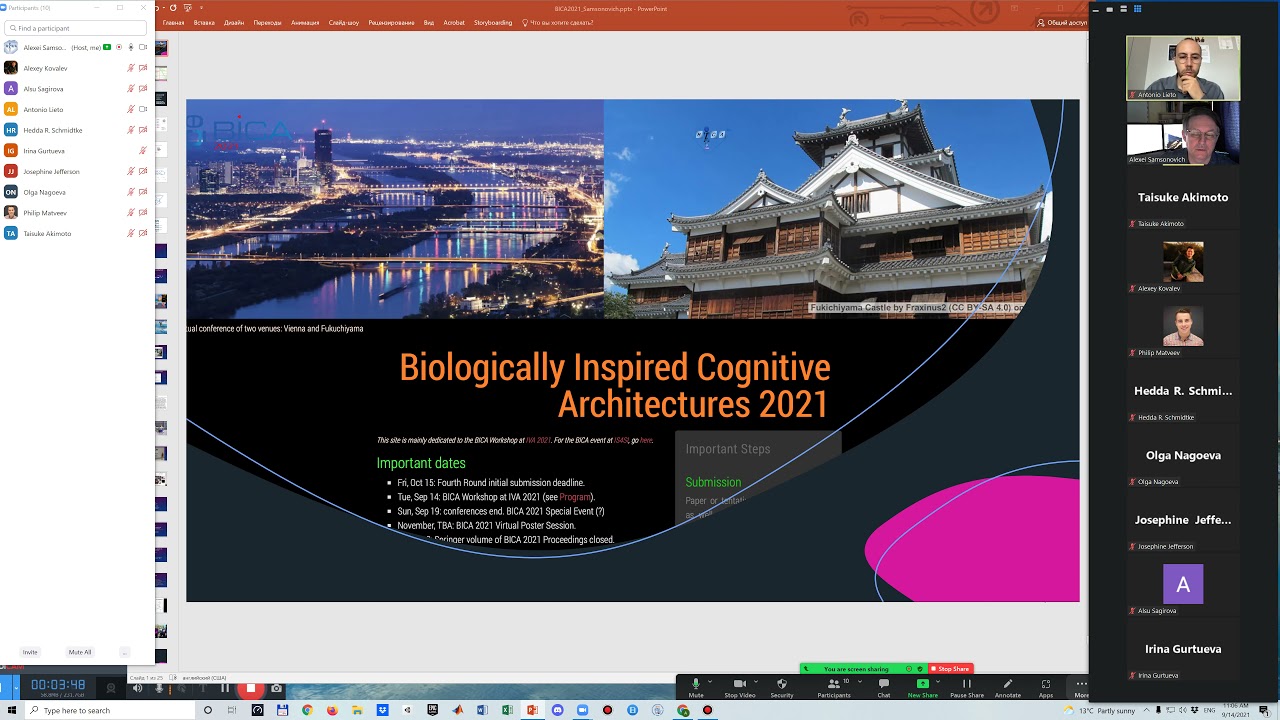Open the Вставка ribbon tab
1280x720 pixels.
204,22
